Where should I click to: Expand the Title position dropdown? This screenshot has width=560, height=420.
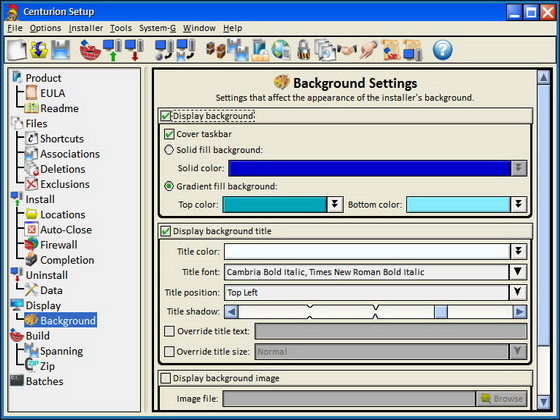(518, 292)
